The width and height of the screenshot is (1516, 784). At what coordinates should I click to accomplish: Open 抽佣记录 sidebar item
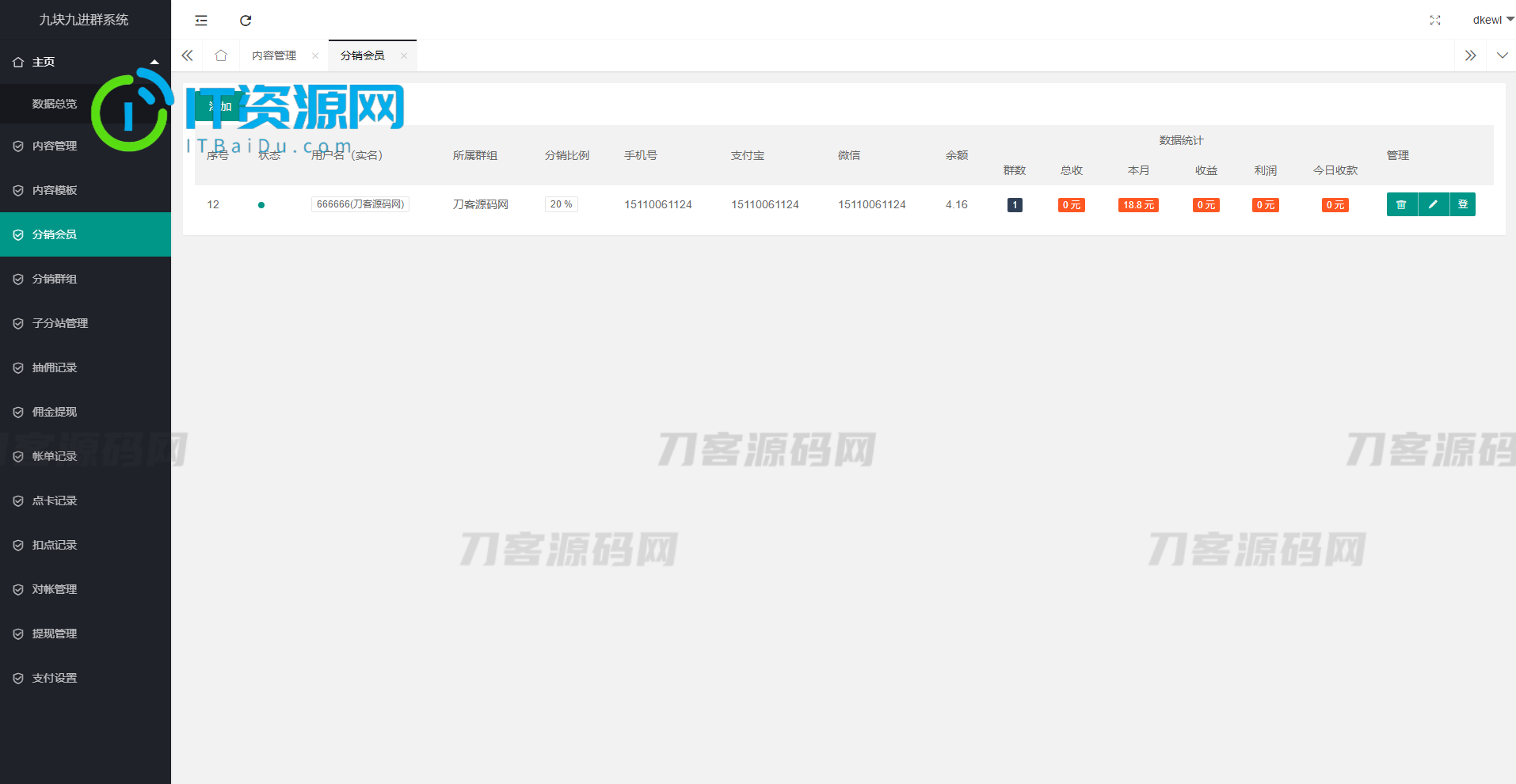pos(86,367)
